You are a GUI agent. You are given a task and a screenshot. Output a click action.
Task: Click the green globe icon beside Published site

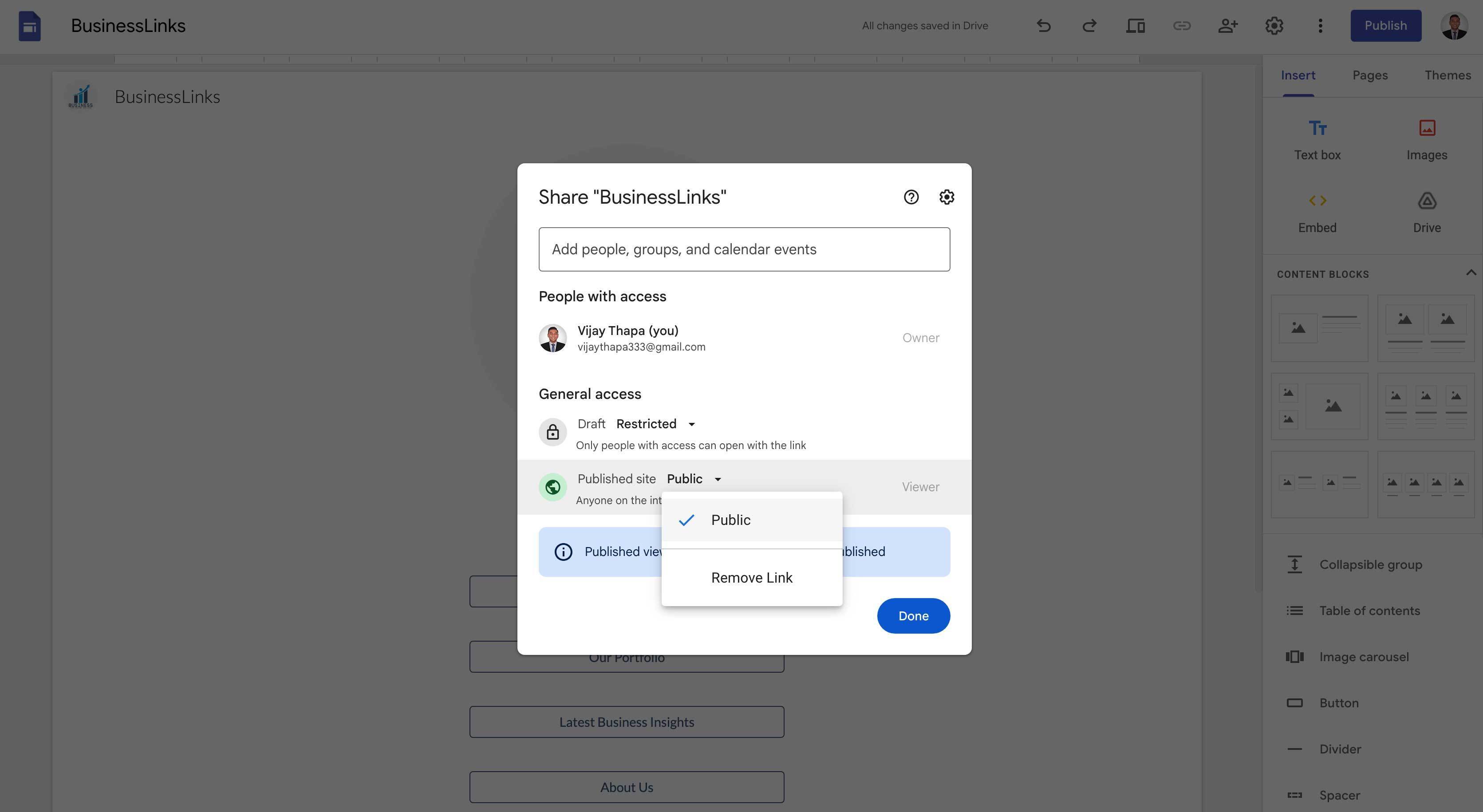point(552,487)
